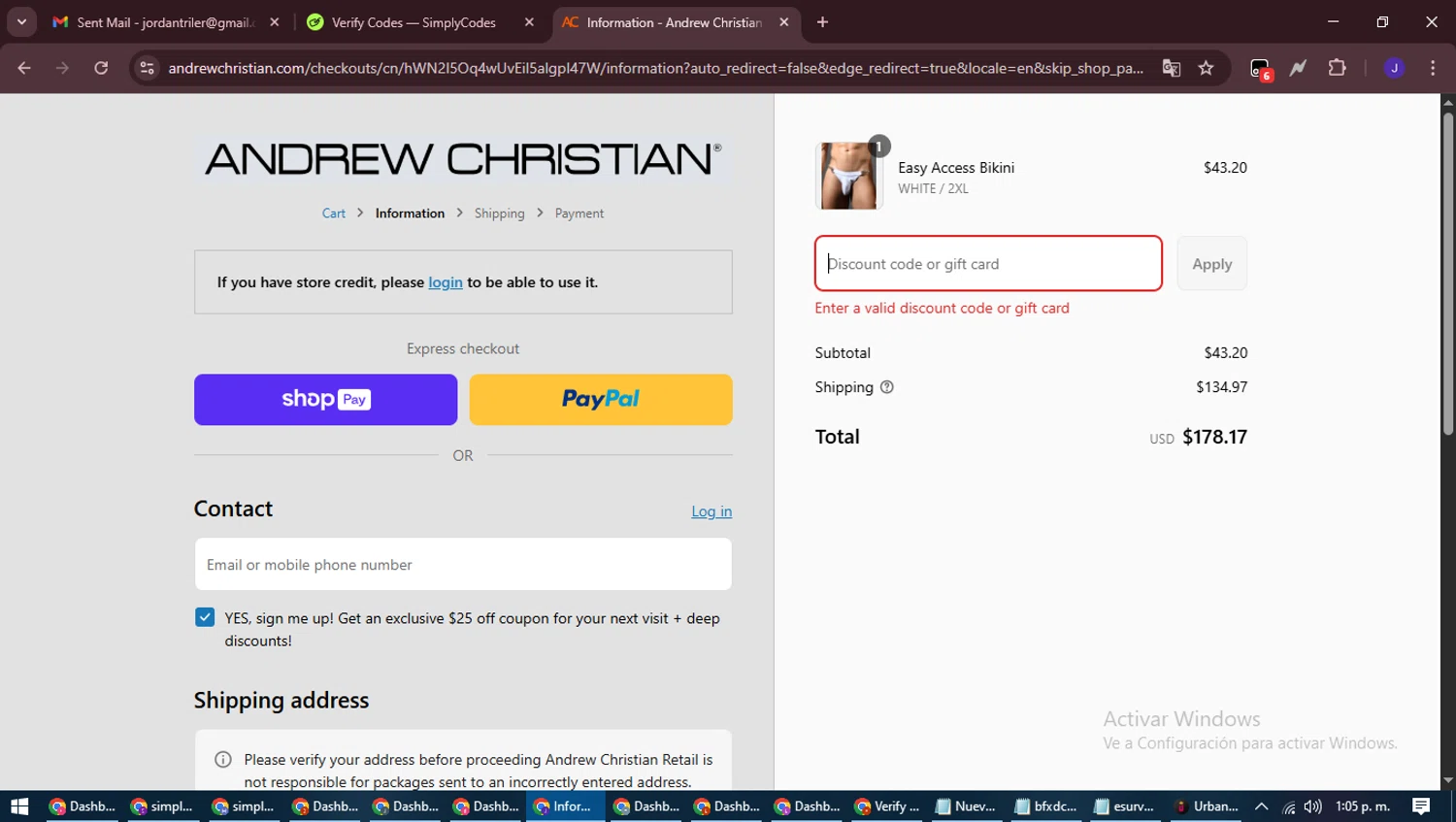This screenshot has height=822, width=1456.
Task: Click the URL address bar
Action: 655,68
